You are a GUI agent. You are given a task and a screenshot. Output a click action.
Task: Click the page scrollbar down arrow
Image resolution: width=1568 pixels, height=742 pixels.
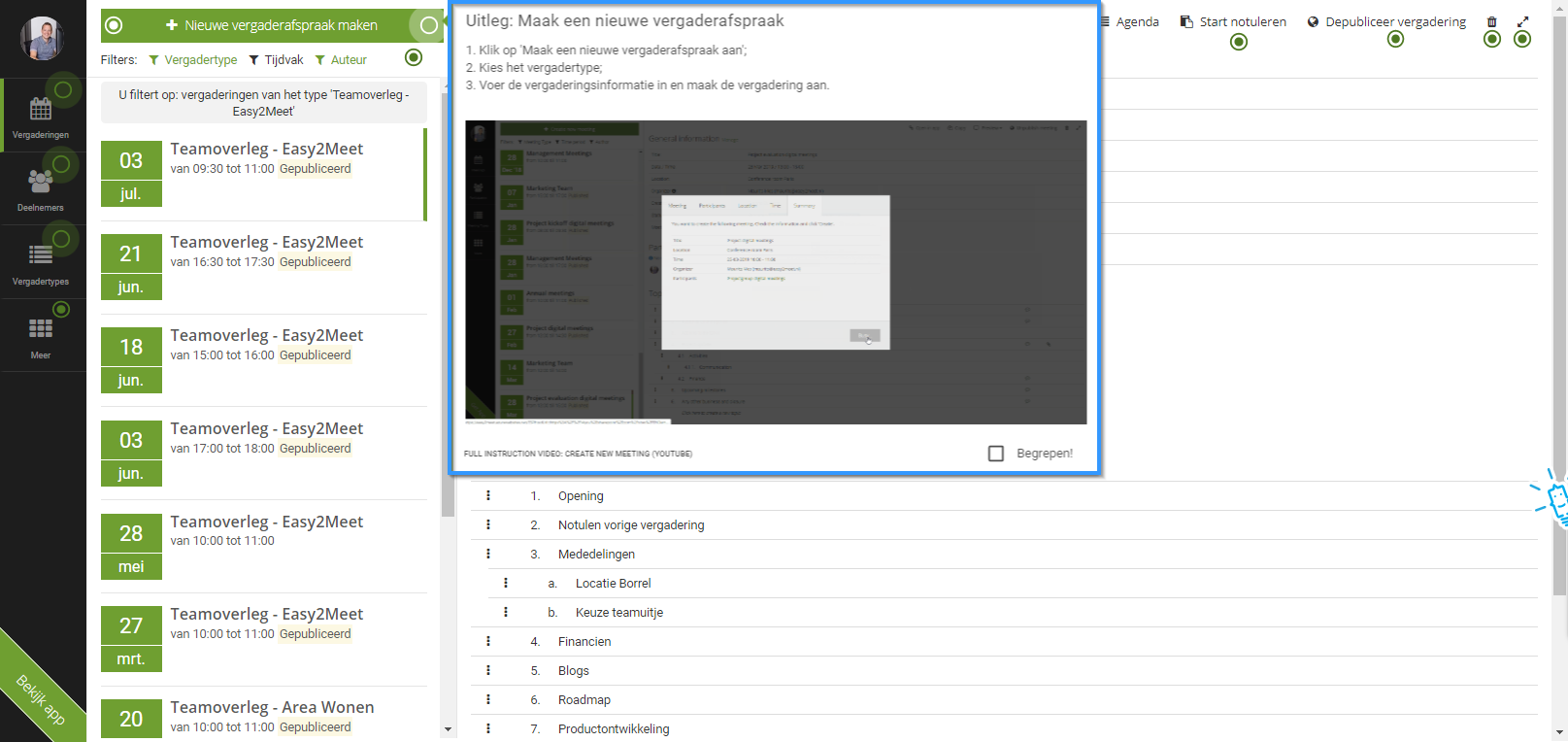point(1560,733)
